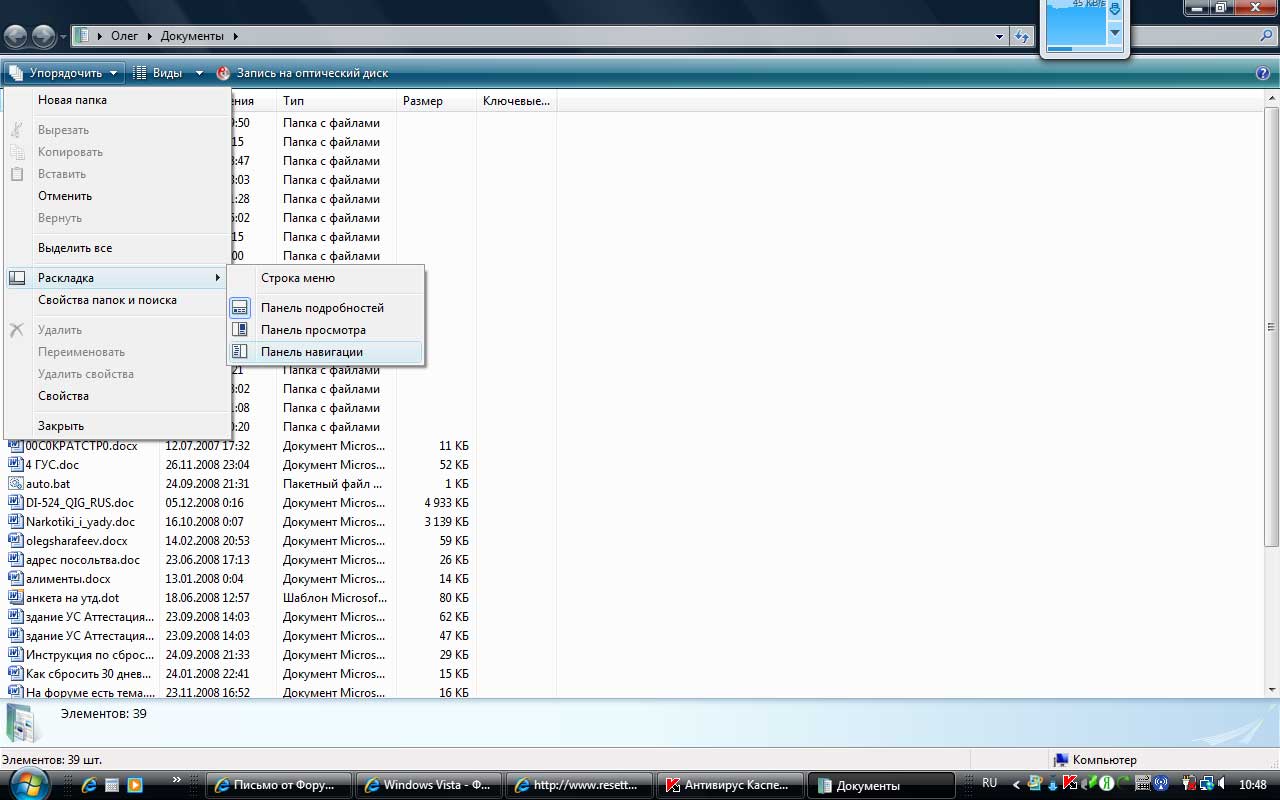Viewport: 1280px width, 800px height.
Task: Open the Windows Start orb
Action: coord(30,783)
